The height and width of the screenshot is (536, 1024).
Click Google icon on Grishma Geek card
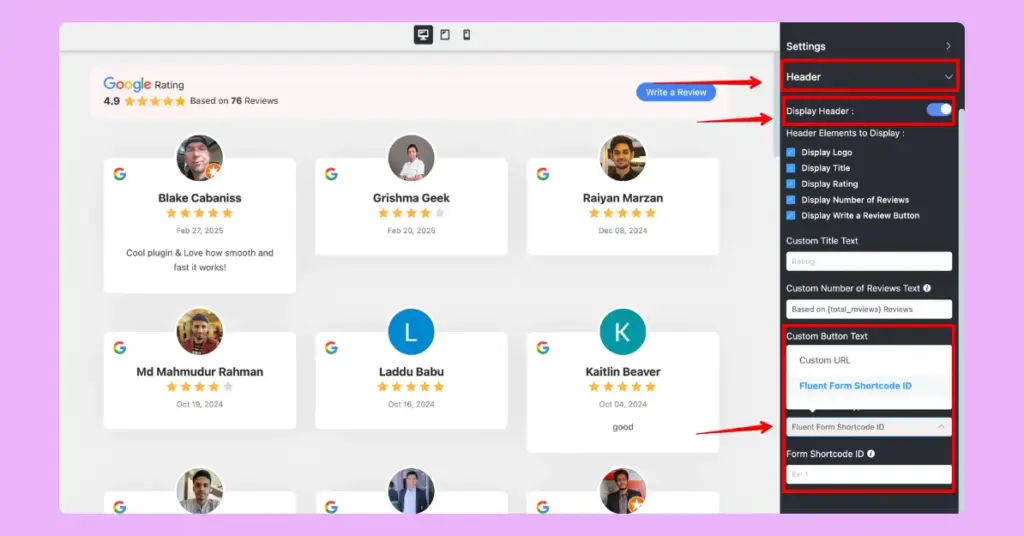coord(331,174)
